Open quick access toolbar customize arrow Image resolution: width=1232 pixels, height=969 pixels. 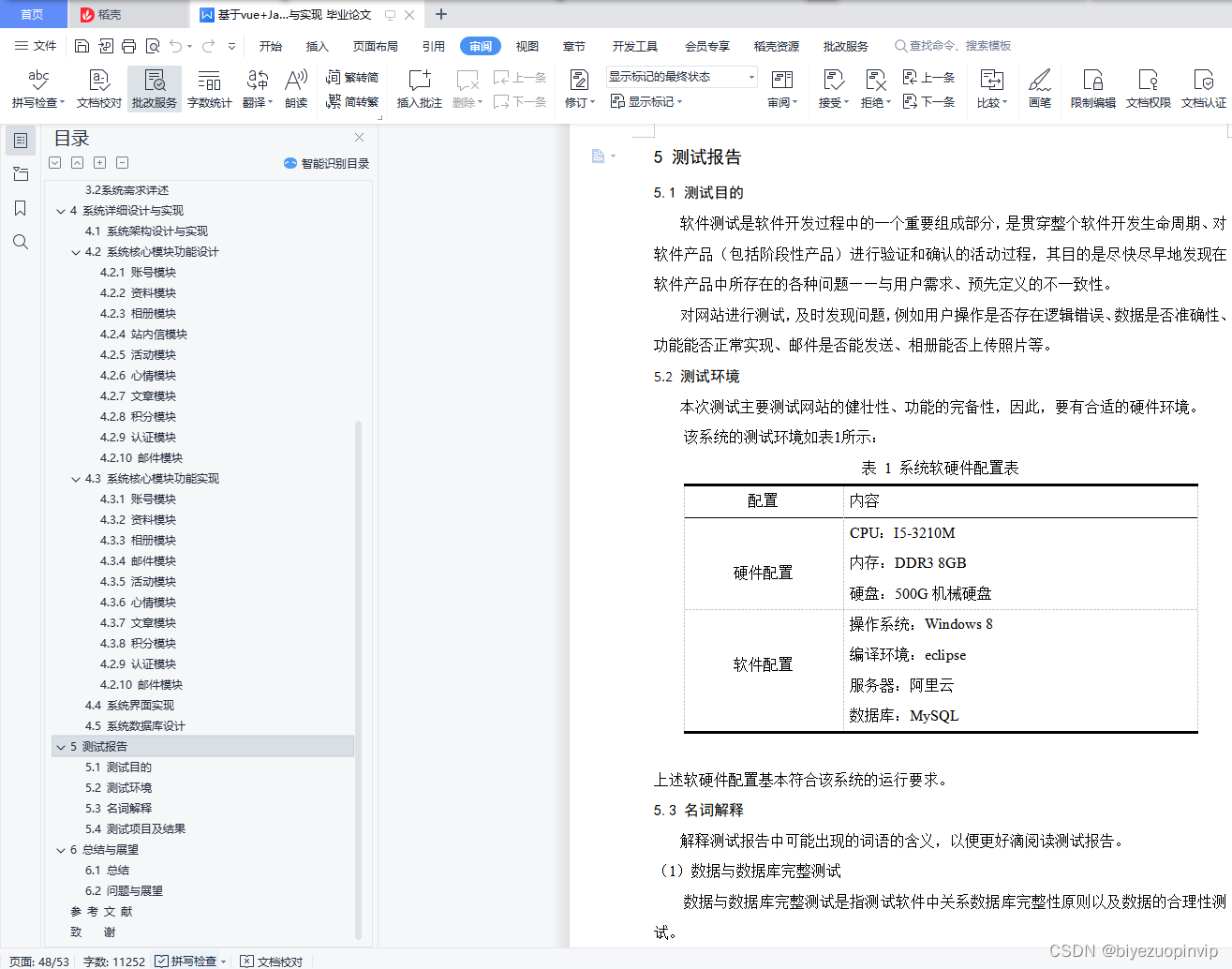point(231,46)
